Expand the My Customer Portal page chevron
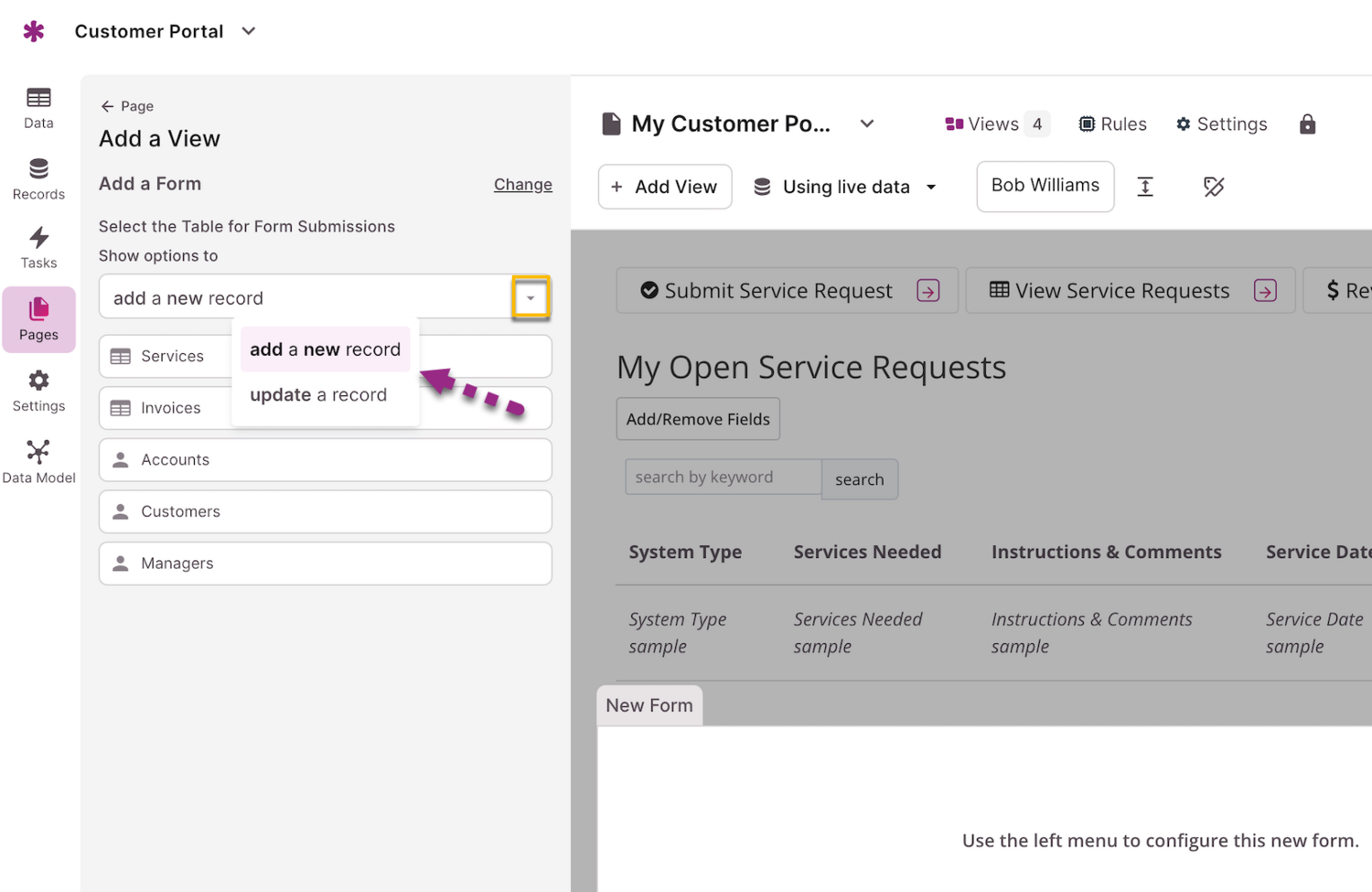This screenshot has height=892, width=1372. [x=867, y=124]
